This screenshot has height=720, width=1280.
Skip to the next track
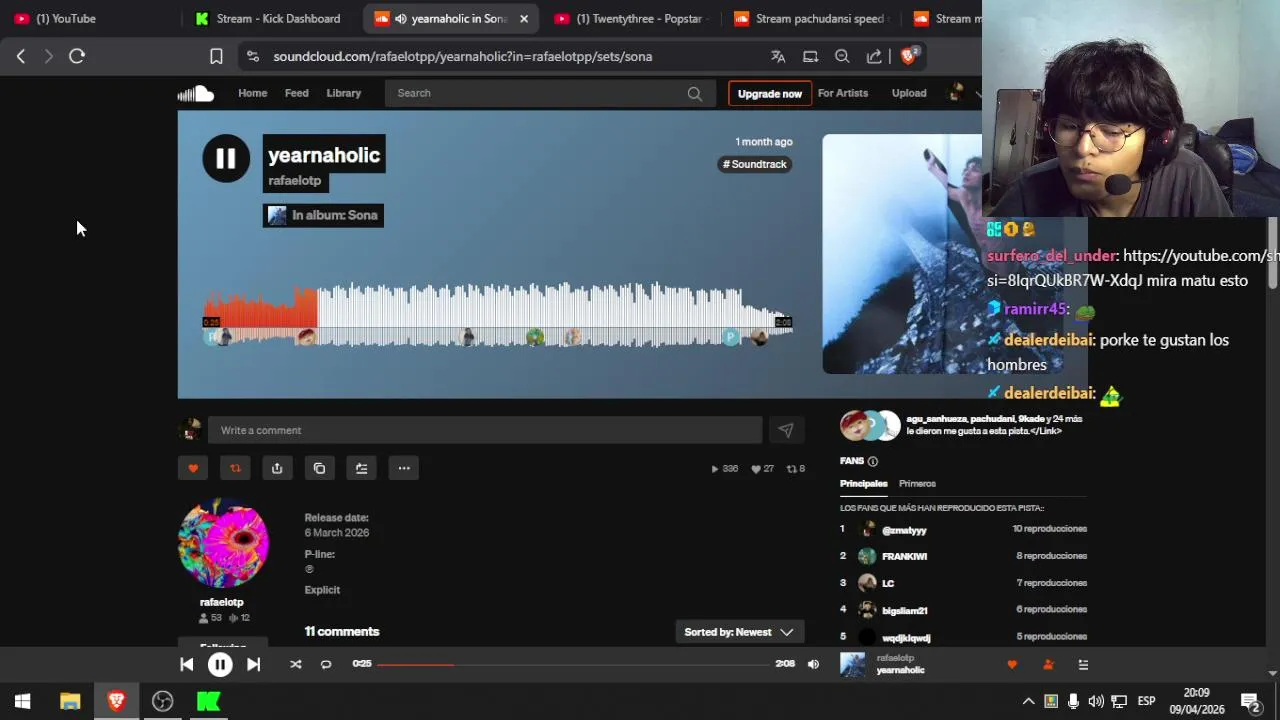point(253,664)
